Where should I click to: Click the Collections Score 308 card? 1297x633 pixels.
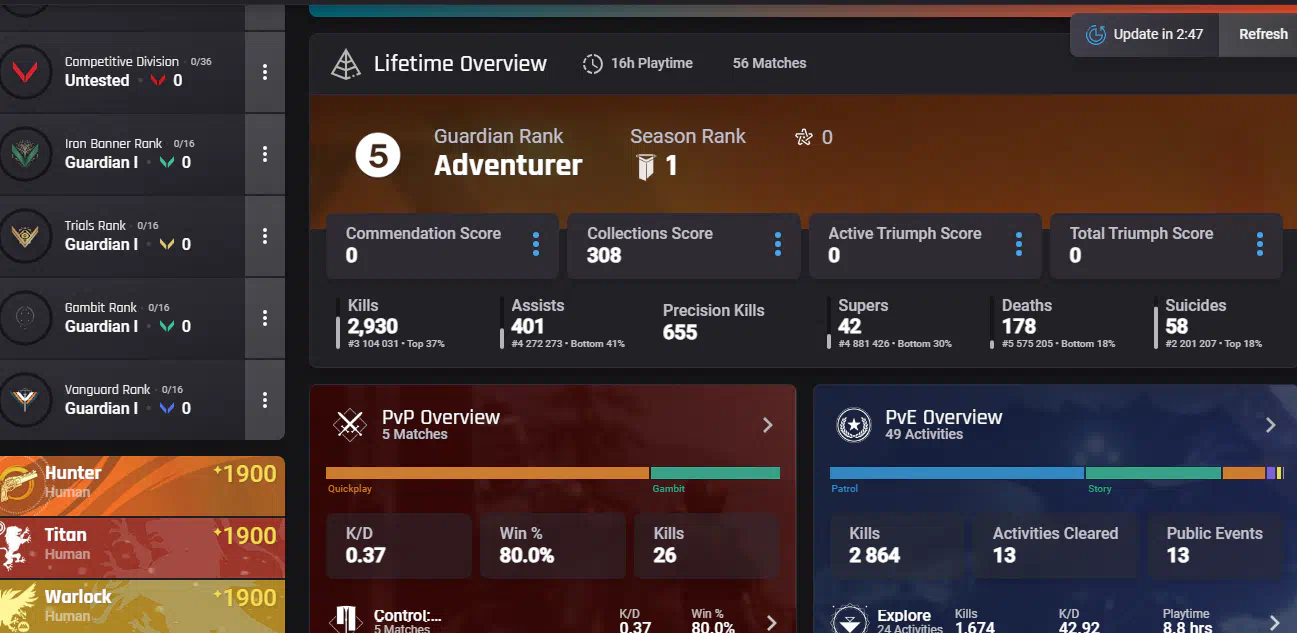pyautogui.click(x=684, y=245)
